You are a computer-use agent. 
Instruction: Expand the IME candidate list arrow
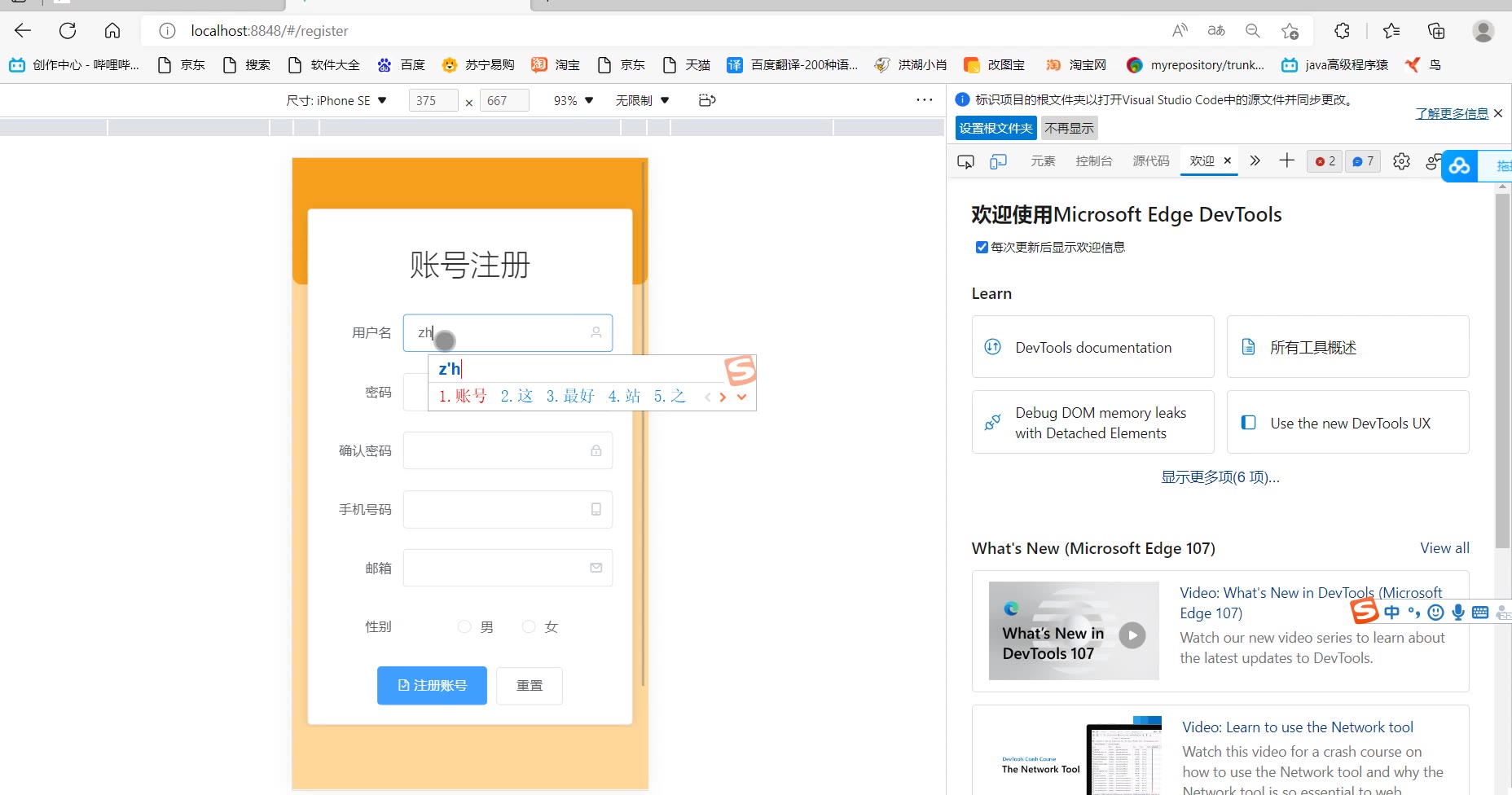pyautogui.click(x=741, y=397)
